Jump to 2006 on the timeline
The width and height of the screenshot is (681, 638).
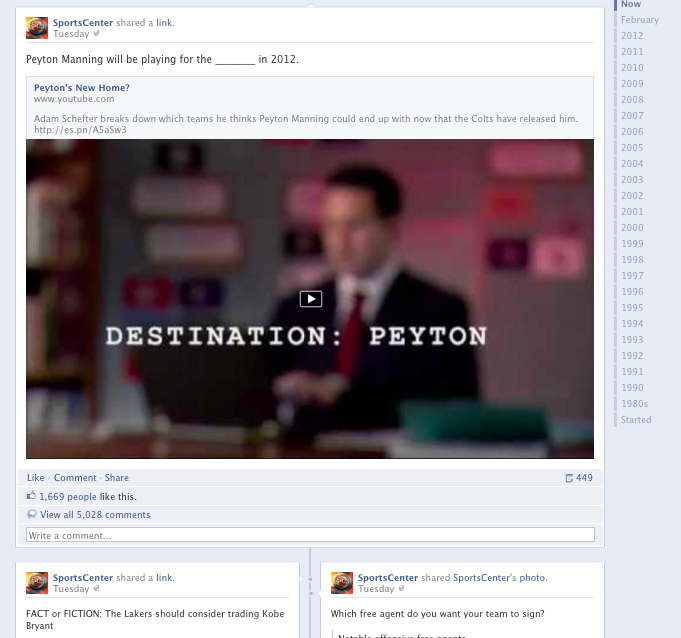point(632,132)
